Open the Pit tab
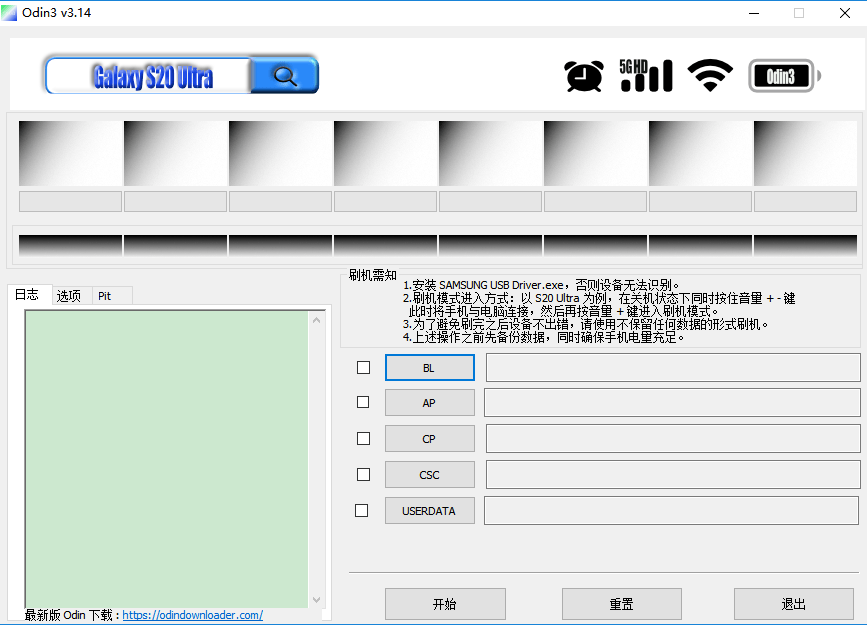 (104, 295)
